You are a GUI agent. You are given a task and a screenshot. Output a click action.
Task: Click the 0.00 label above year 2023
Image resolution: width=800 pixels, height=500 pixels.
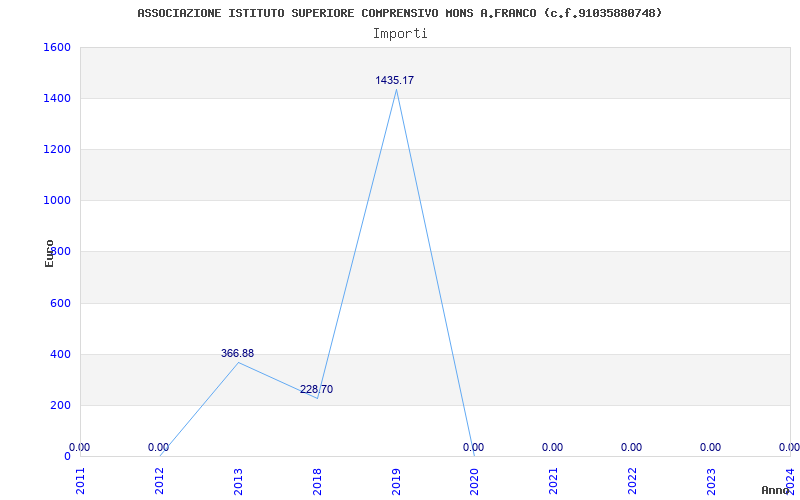[711, 447]
